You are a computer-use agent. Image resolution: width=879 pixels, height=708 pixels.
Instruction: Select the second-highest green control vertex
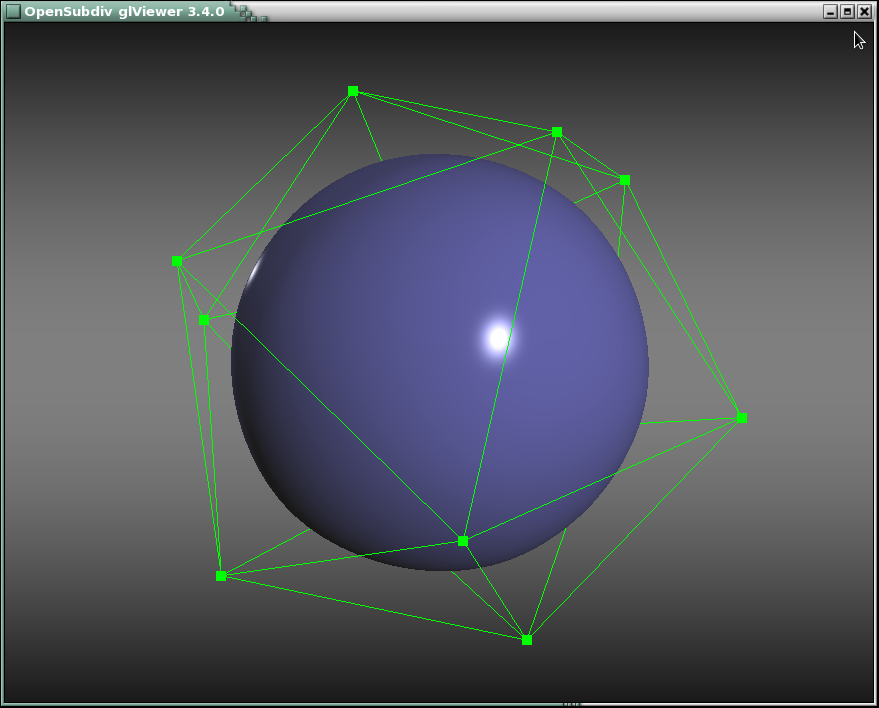[x=557, y=132]
